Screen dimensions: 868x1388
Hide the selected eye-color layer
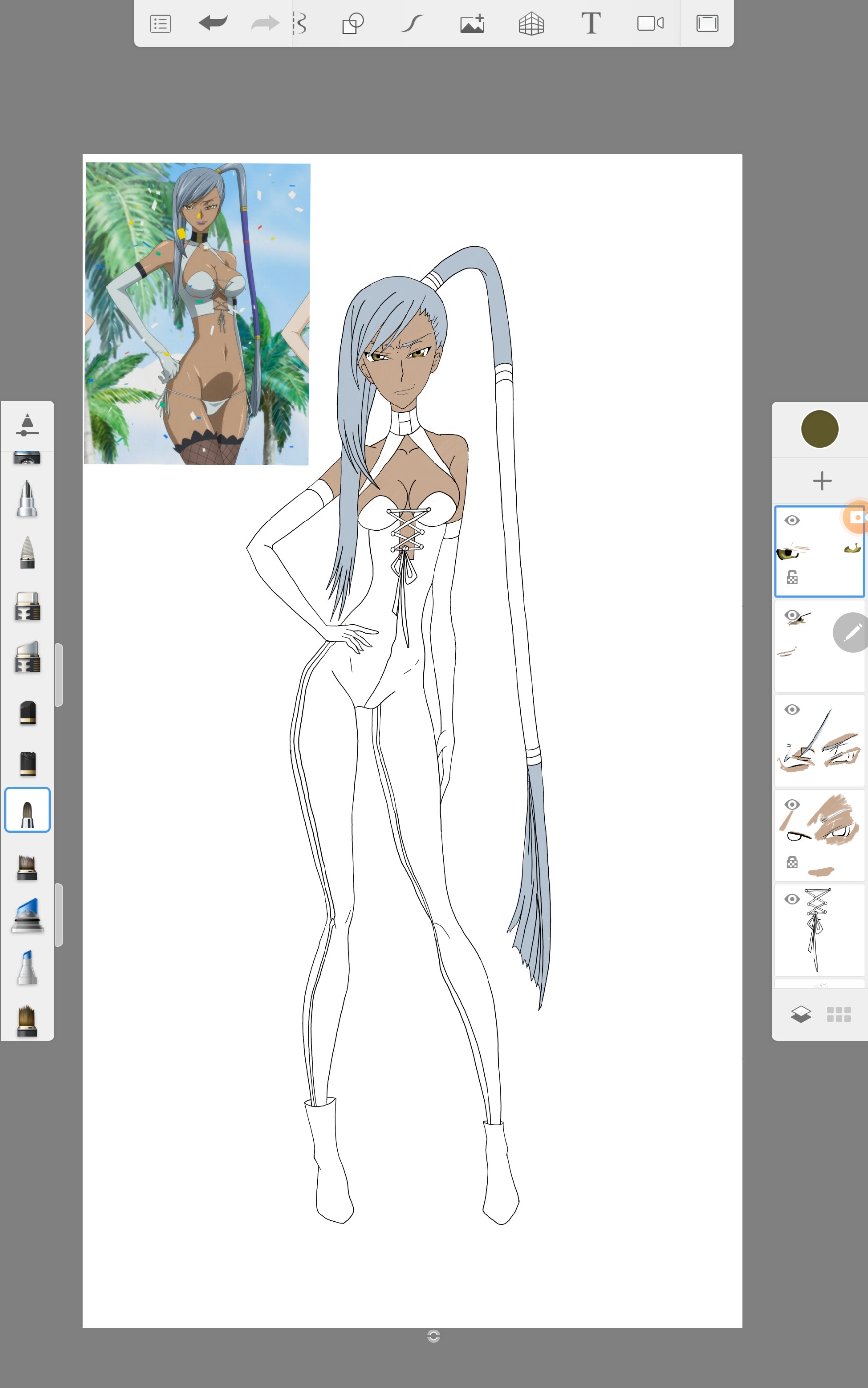[792, 520]
